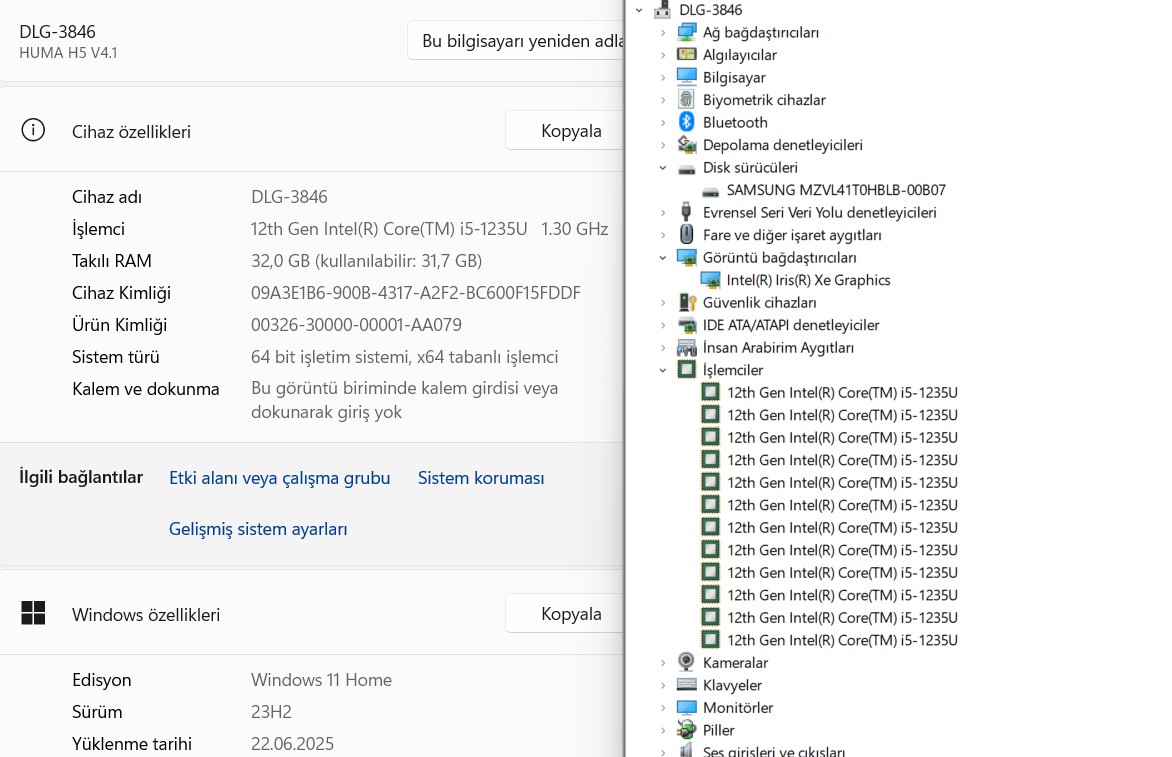Collapse the İşlemciler processor list
Image resolution: width=1172 pixels, height=757 pixels.
point(663,370)
